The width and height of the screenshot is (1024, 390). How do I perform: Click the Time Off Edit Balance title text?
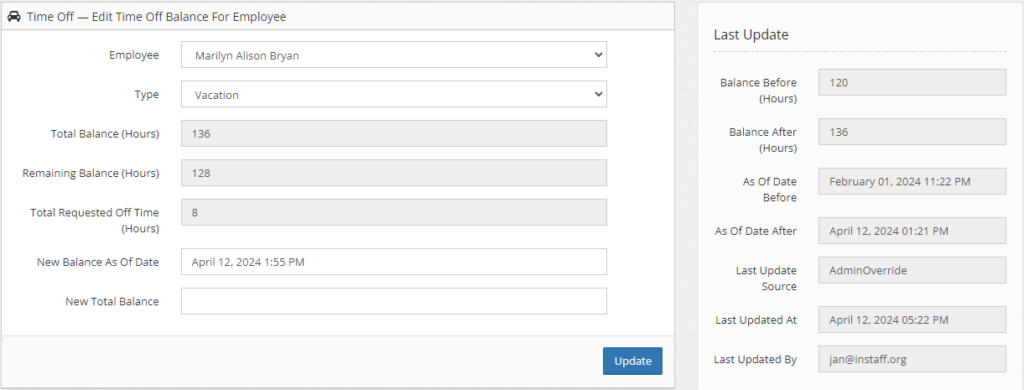(x=156, y=17)
